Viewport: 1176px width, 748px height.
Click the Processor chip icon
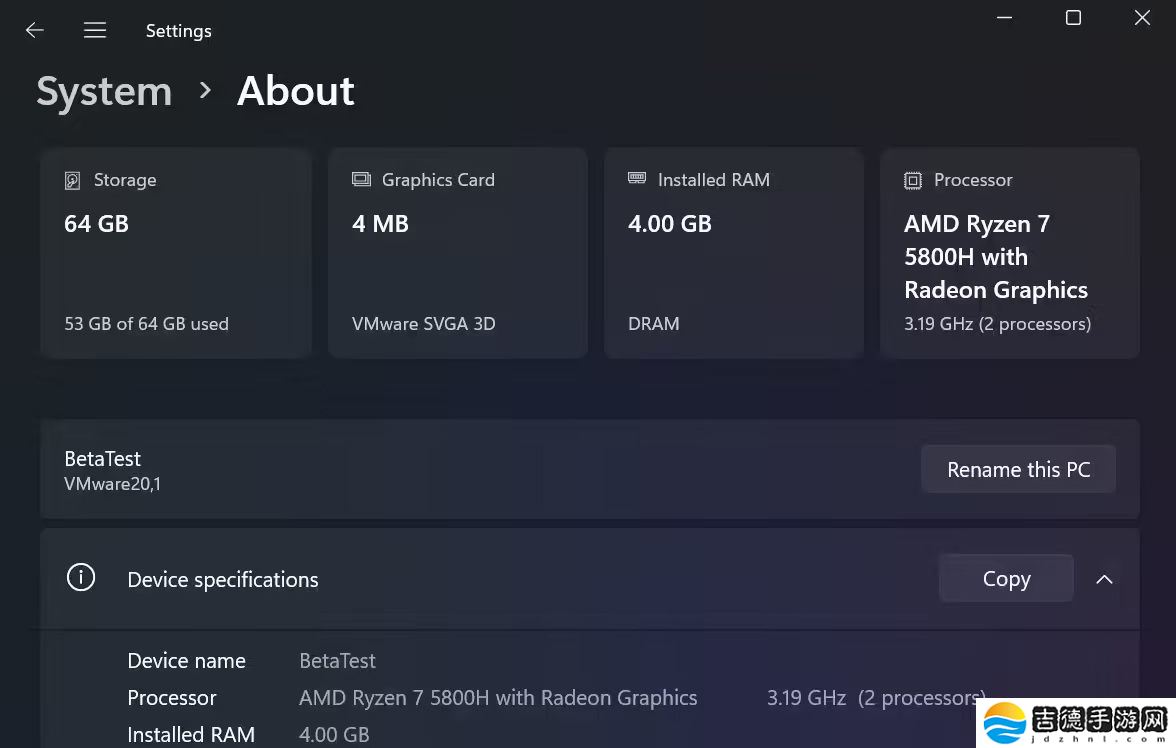(913, 180)
